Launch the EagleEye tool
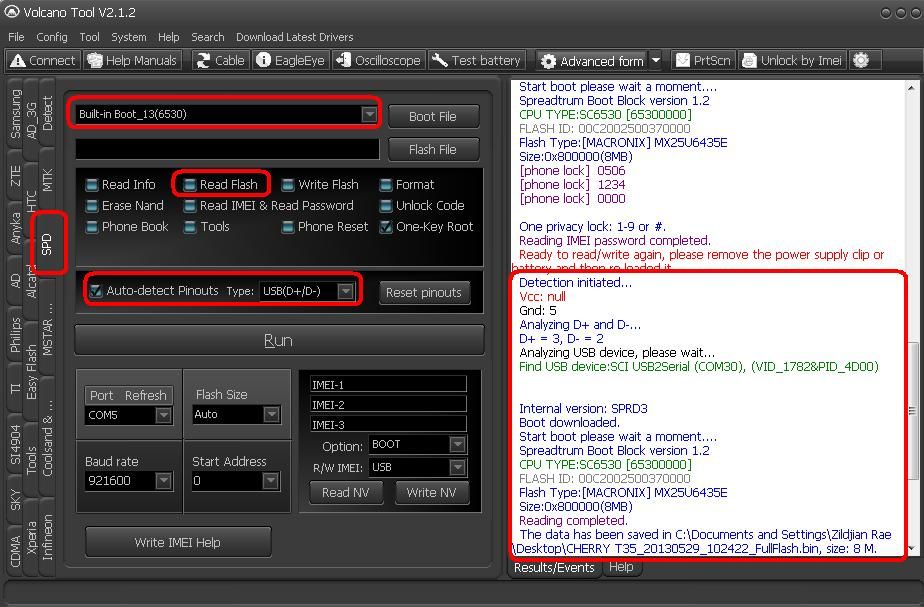This screenshot has height=607, width=924. point(290,60)
